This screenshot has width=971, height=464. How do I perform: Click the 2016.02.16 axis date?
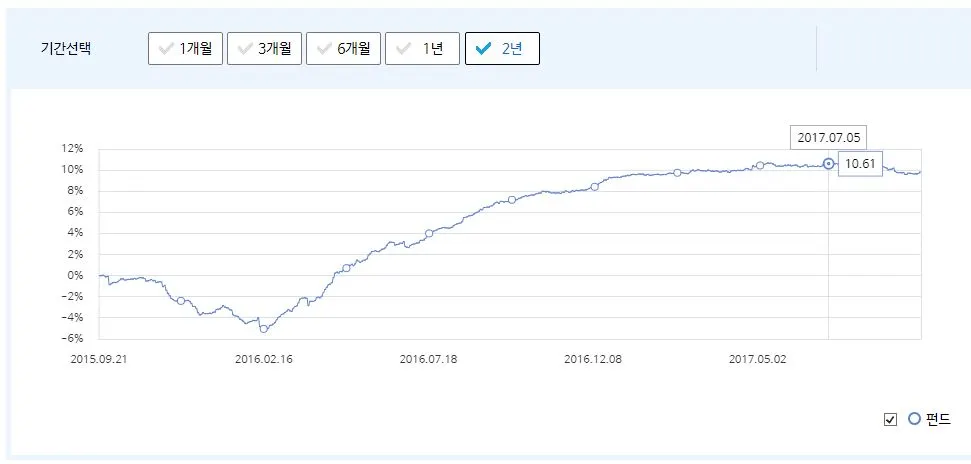(x=264, y=359)
